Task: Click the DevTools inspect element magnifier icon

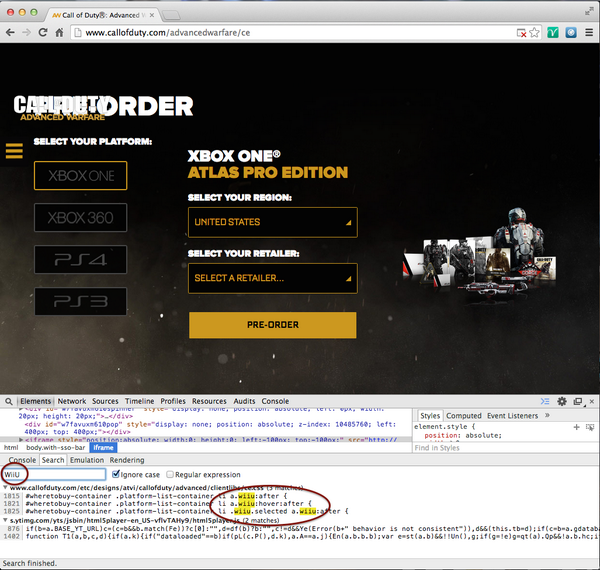Action: (10, 401)
